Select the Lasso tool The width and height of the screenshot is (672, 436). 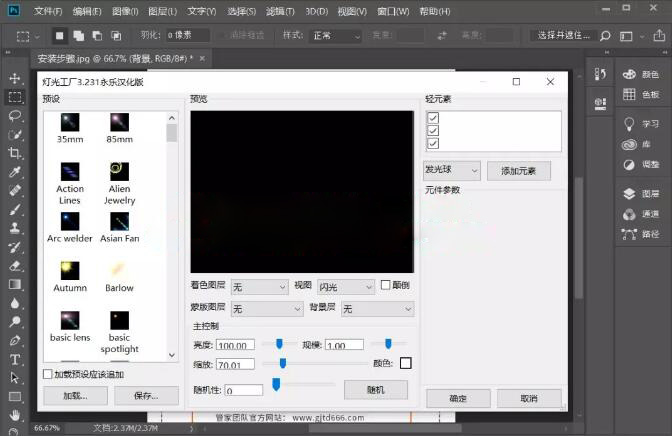(15, 116)
